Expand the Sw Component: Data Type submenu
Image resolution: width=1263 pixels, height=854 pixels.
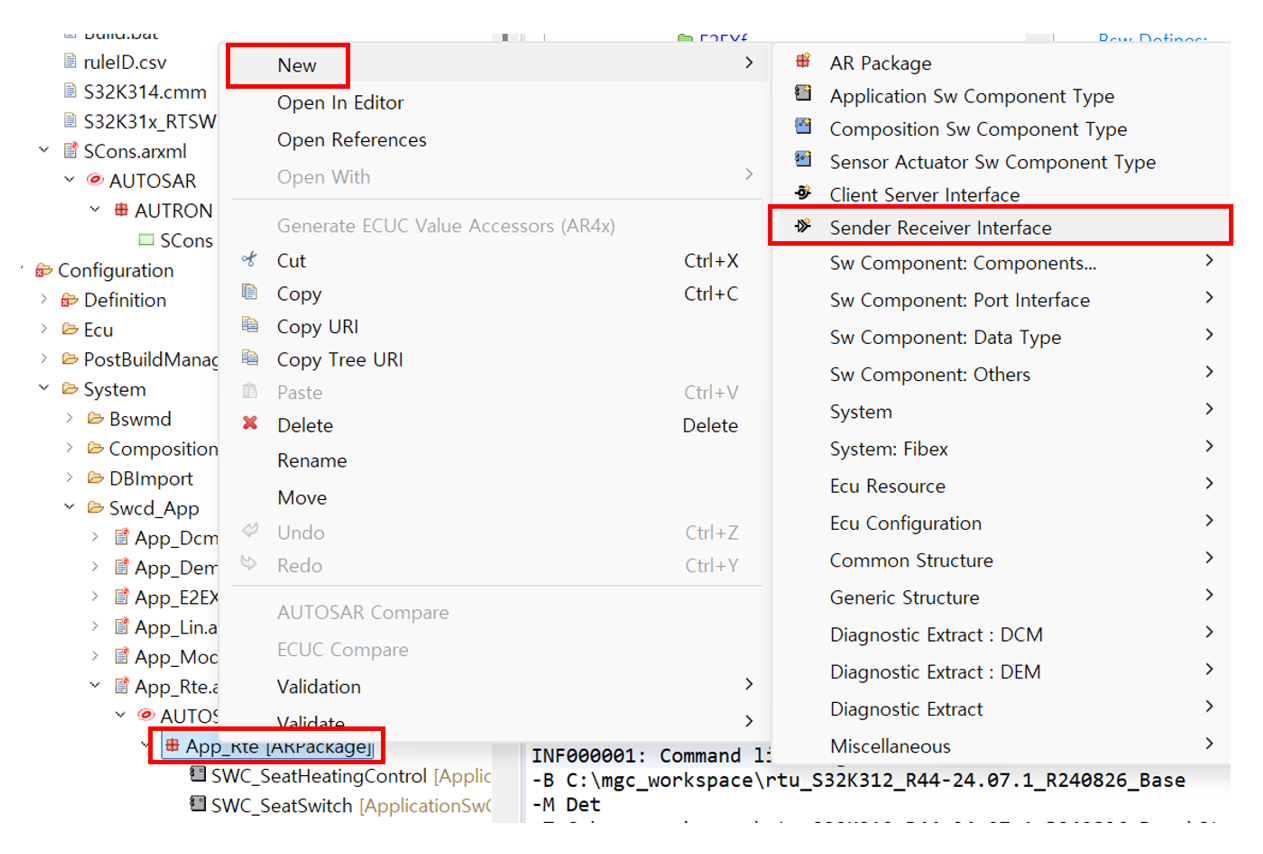[1209, 337]
